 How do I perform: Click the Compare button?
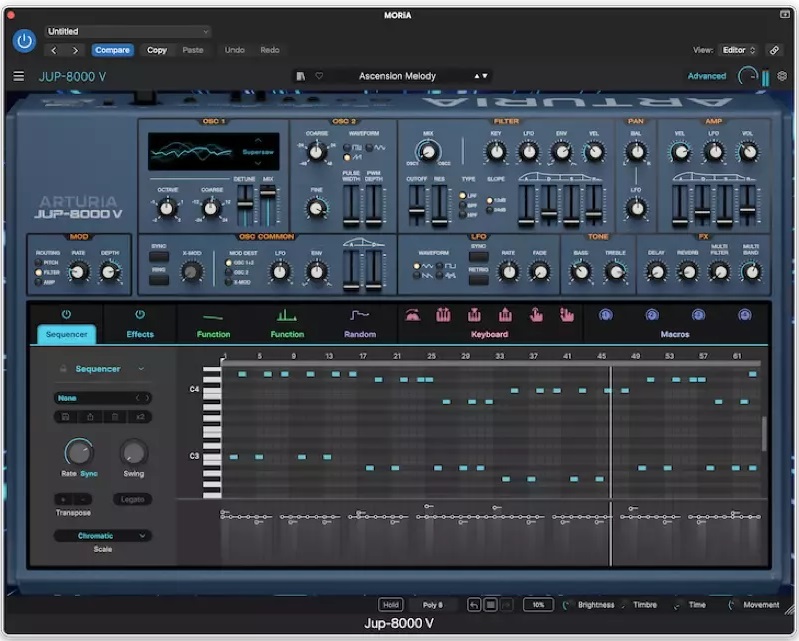112,50
